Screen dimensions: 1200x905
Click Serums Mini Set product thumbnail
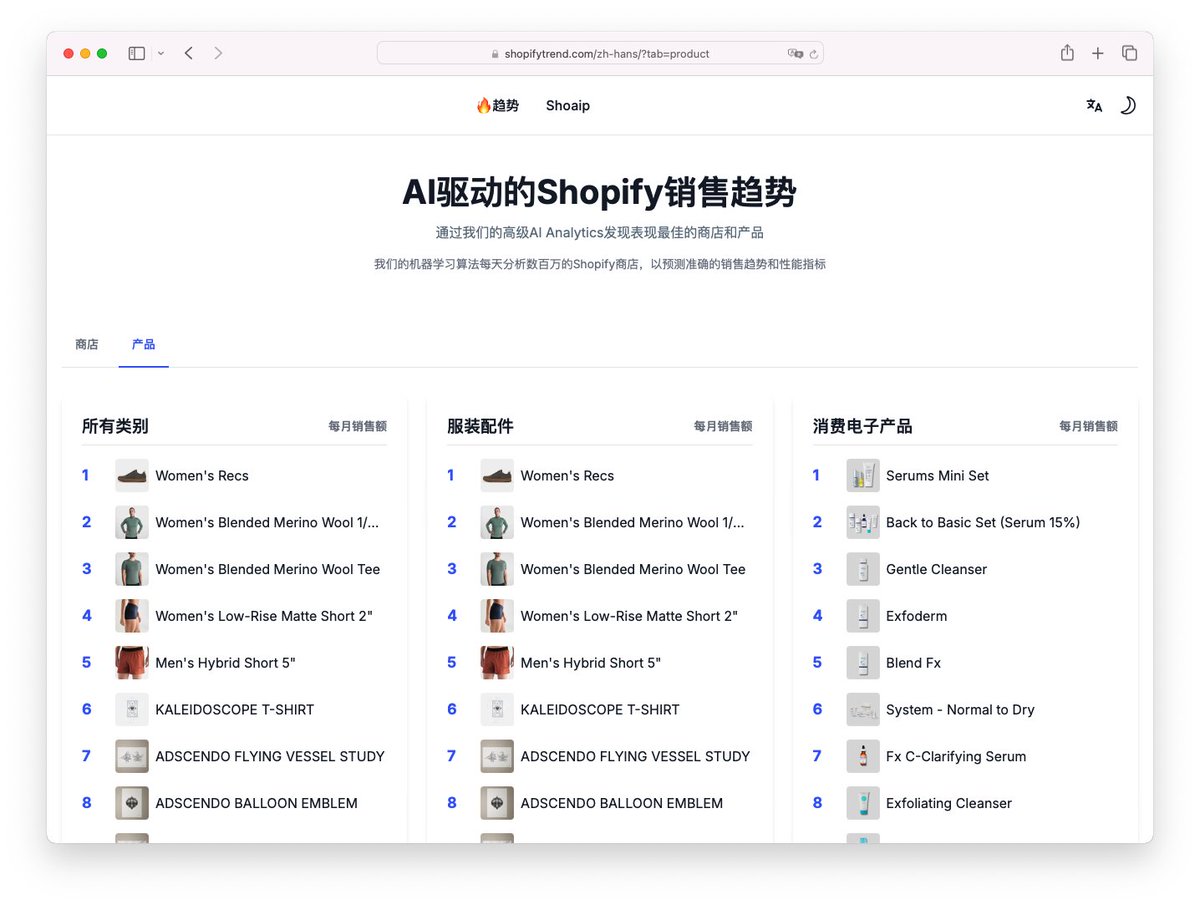coord(863,476)
